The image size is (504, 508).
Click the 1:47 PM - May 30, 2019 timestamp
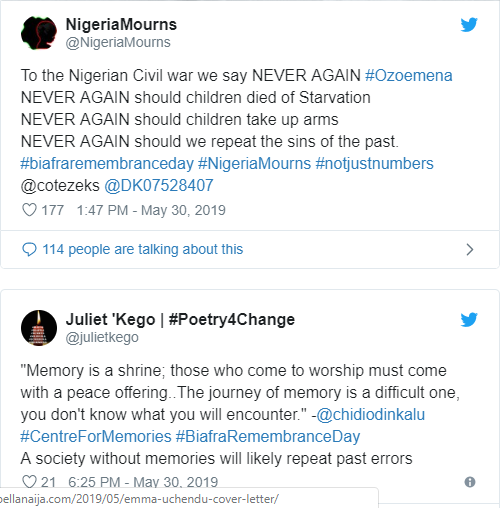pyautogui.click(x=151, y=210)
